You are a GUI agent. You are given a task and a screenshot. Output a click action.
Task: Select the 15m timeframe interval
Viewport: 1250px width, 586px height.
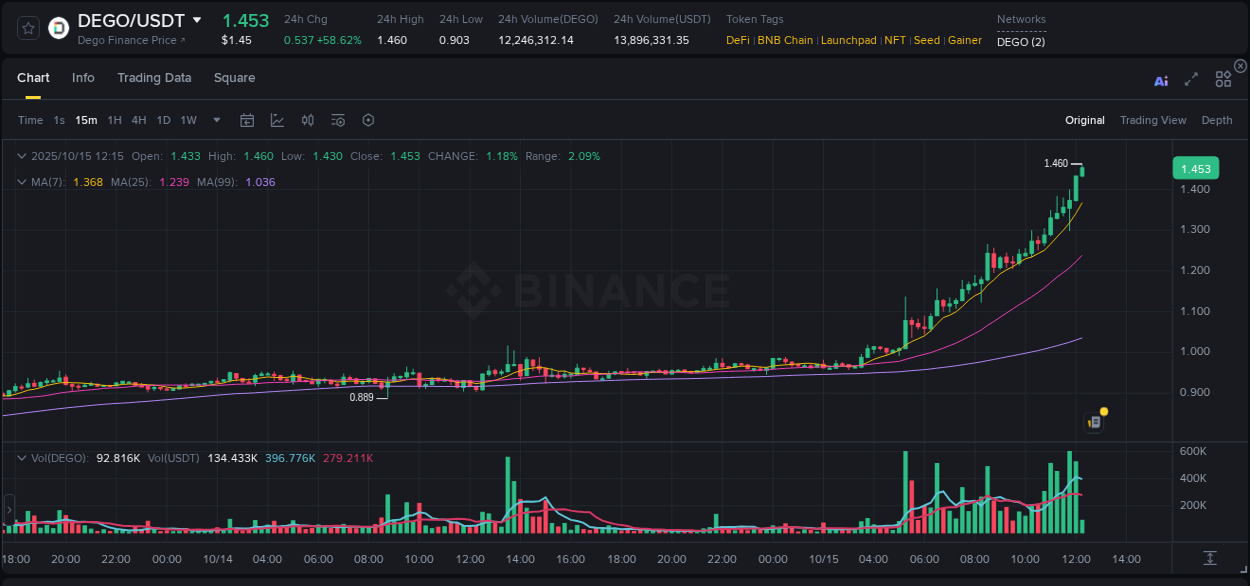[x=86, y=120]
